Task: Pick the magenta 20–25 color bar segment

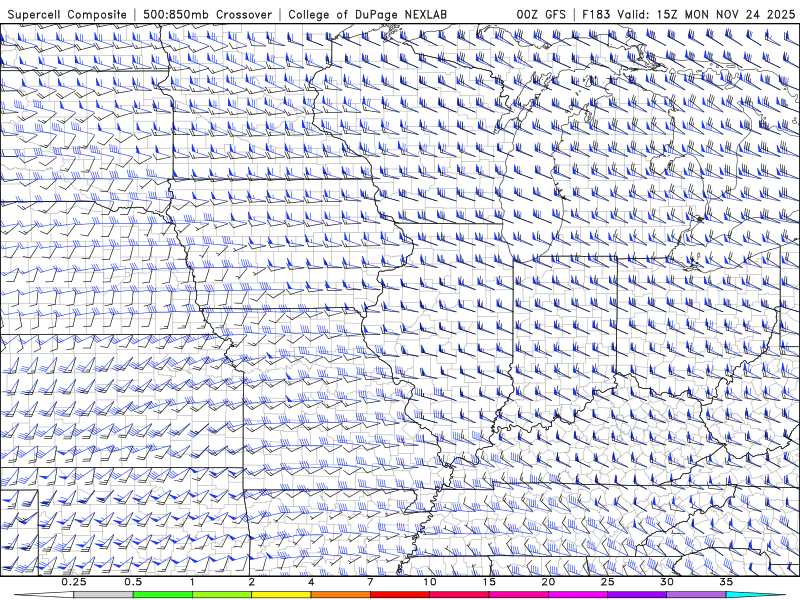Action: pyautogui.click(x=578, y=595)
